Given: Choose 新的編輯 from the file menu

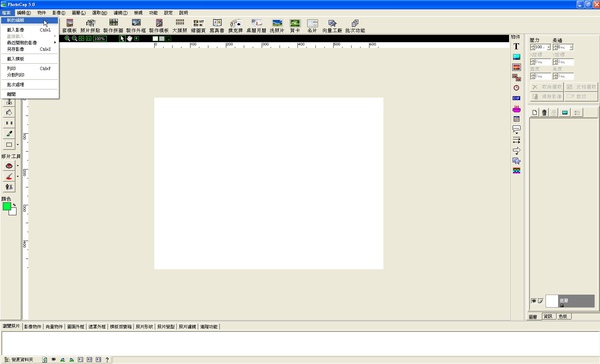Looking at the screenshot, I should tap(30, 20).
